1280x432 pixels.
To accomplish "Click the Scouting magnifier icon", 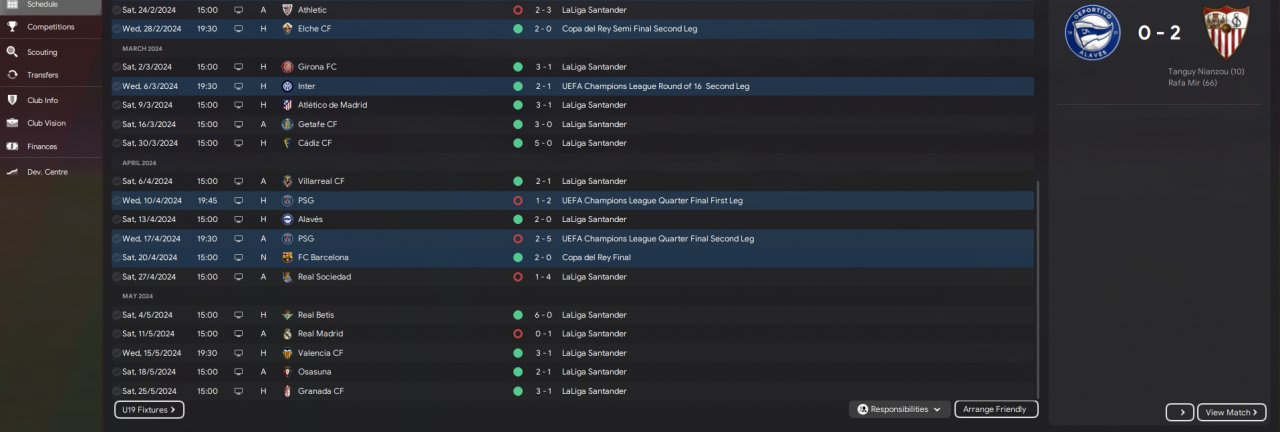I will click(x=12, y=51).
